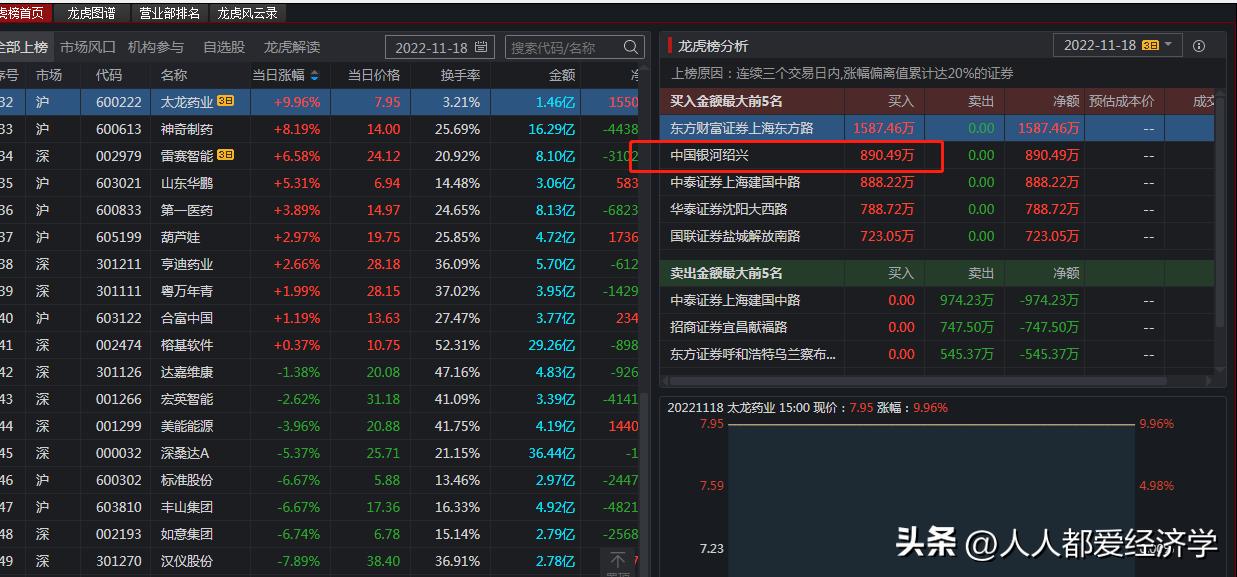Open the info circle icon in 龙虎榜分析 panel

[x=1199, y=47]
